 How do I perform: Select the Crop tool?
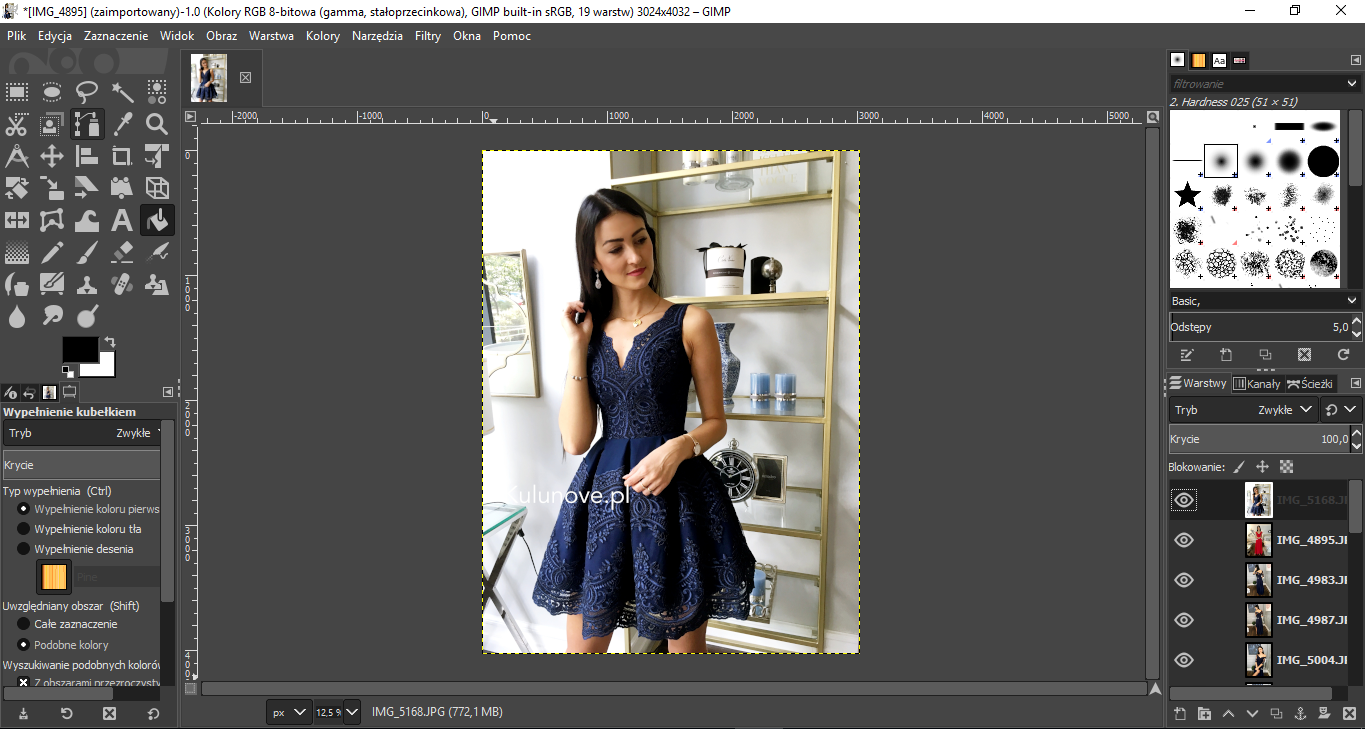[x=122, y=157]
